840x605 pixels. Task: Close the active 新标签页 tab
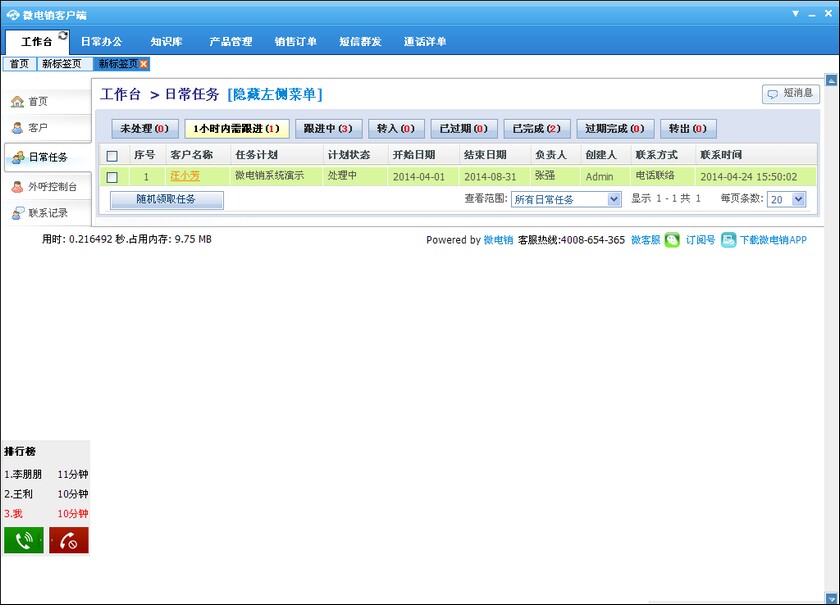tap(144, 64)
